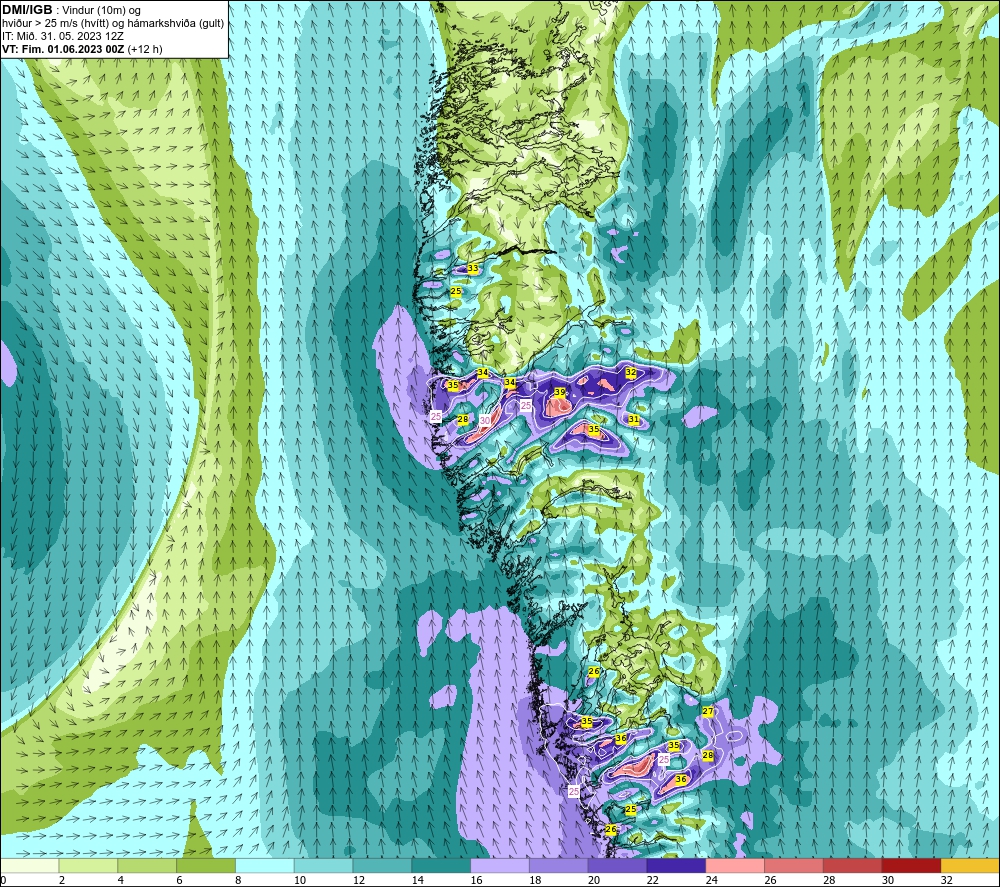Click the yellow gust label 31
The height and width of the screenshot is (887, 1000).
pos(633,419)
